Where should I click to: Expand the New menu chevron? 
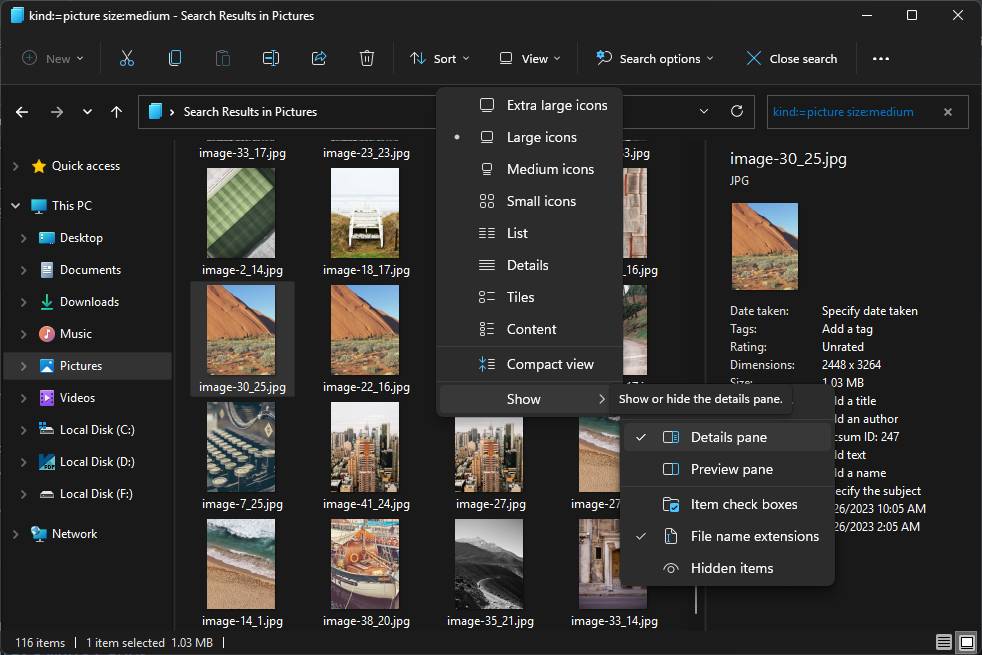pyautogui.click(x=78, y=58)
